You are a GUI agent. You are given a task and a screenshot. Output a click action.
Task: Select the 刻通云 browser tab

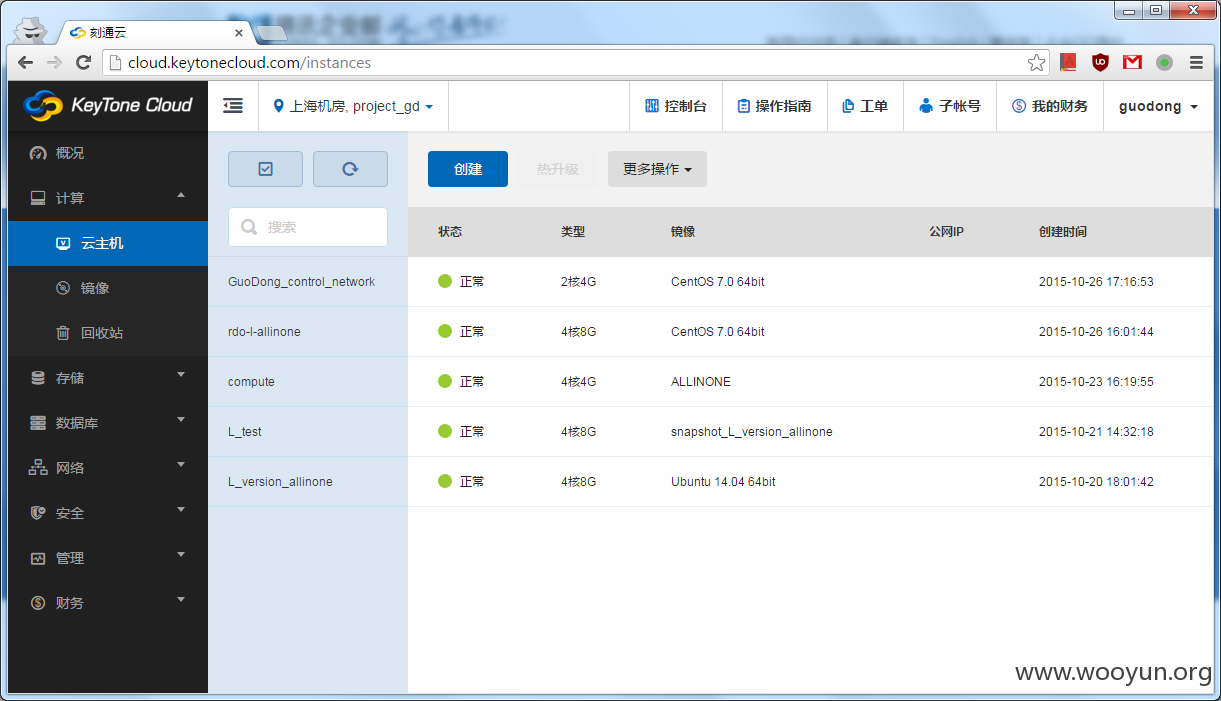pos(150,31)
